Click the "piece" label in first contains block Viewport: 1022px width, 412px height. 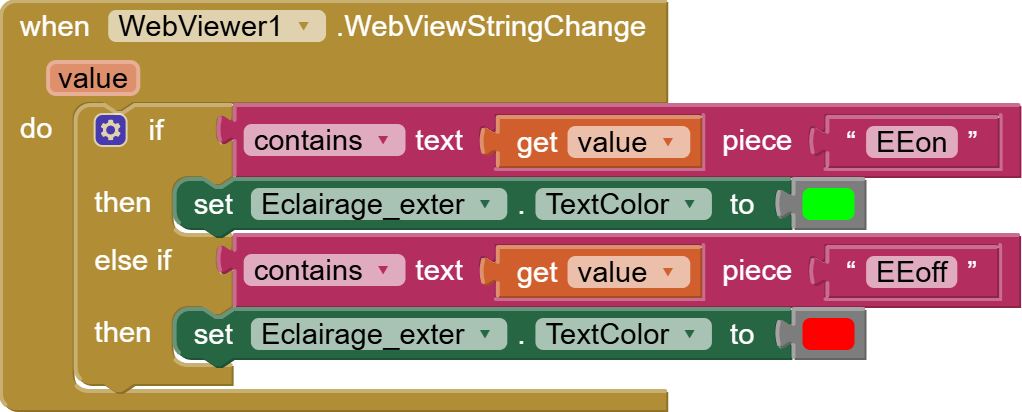pyautogui.click(x=757, y=141)
